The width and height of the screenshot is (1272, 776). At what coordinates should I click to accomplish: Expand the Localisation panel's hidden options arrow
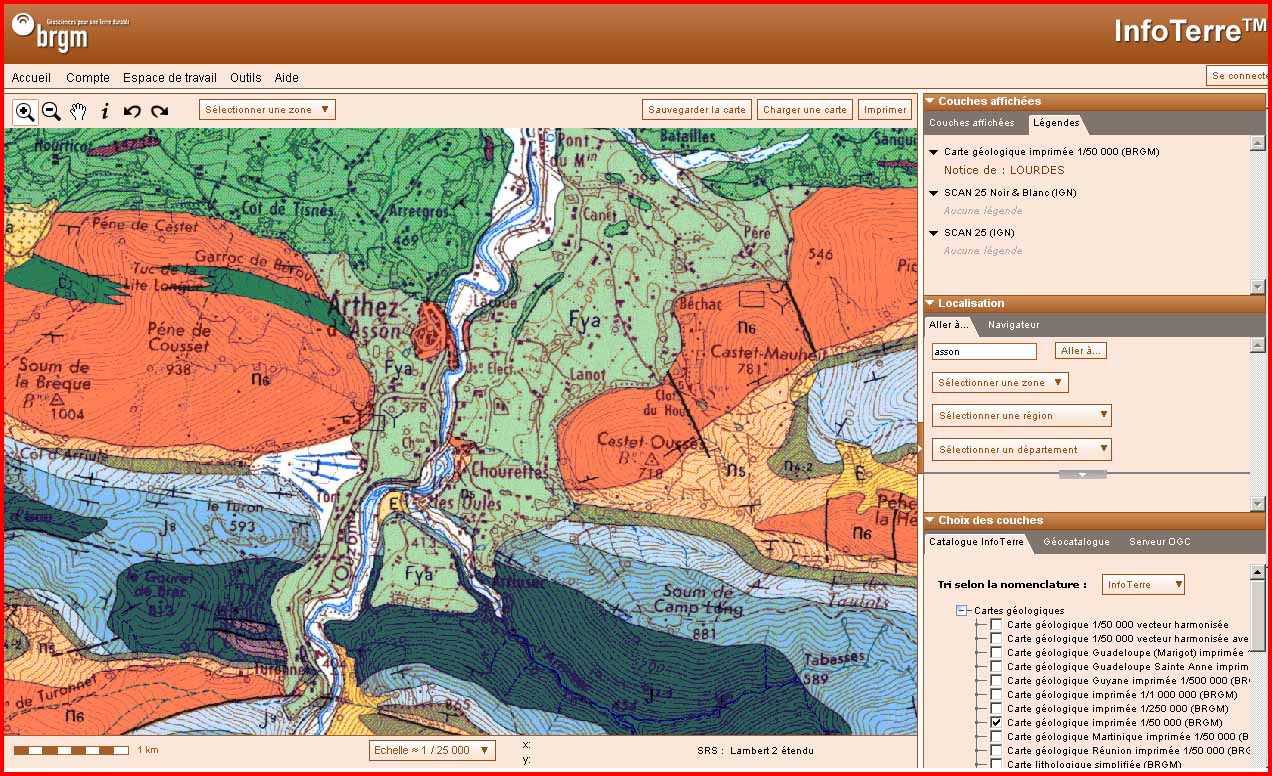(1083, 474)
